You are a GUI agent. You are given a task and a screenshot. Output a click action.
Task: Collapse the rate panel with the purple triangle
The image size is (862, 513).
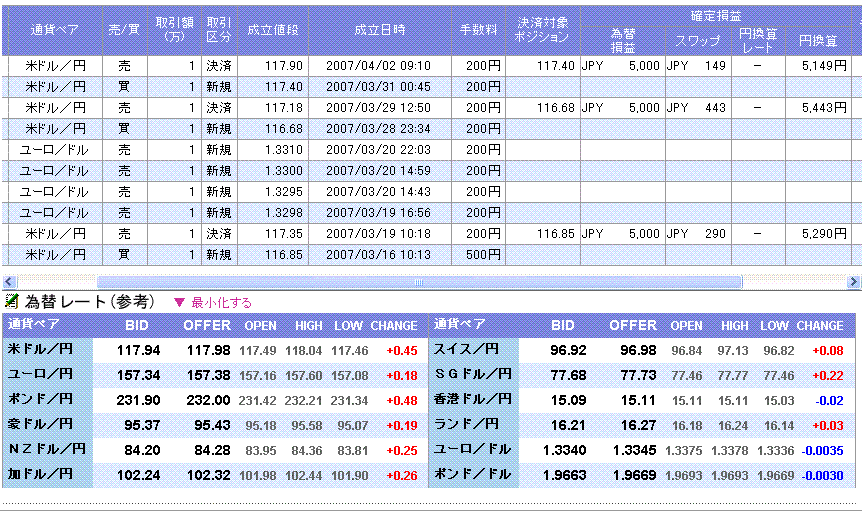click(x=180, y=302)
